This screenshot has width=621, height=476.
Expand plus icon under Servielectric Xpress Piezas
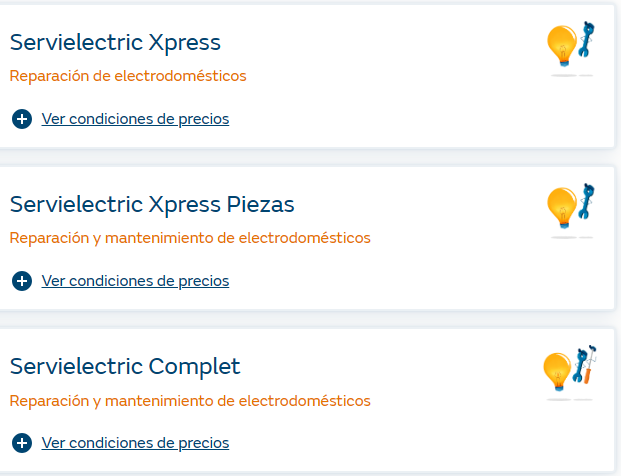22,281
